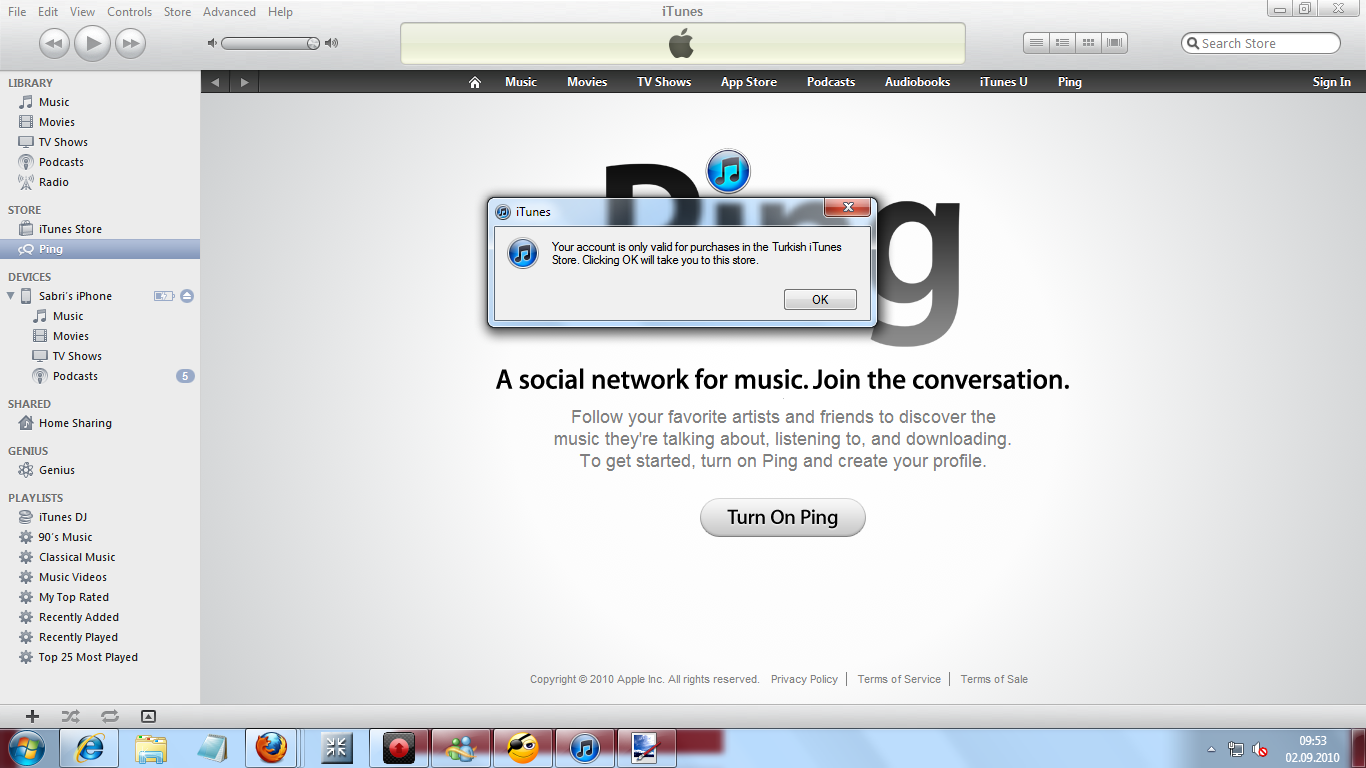Show or hide the artwork viewer
This screenshot has width=1366, height=768.
click(148, 716)
